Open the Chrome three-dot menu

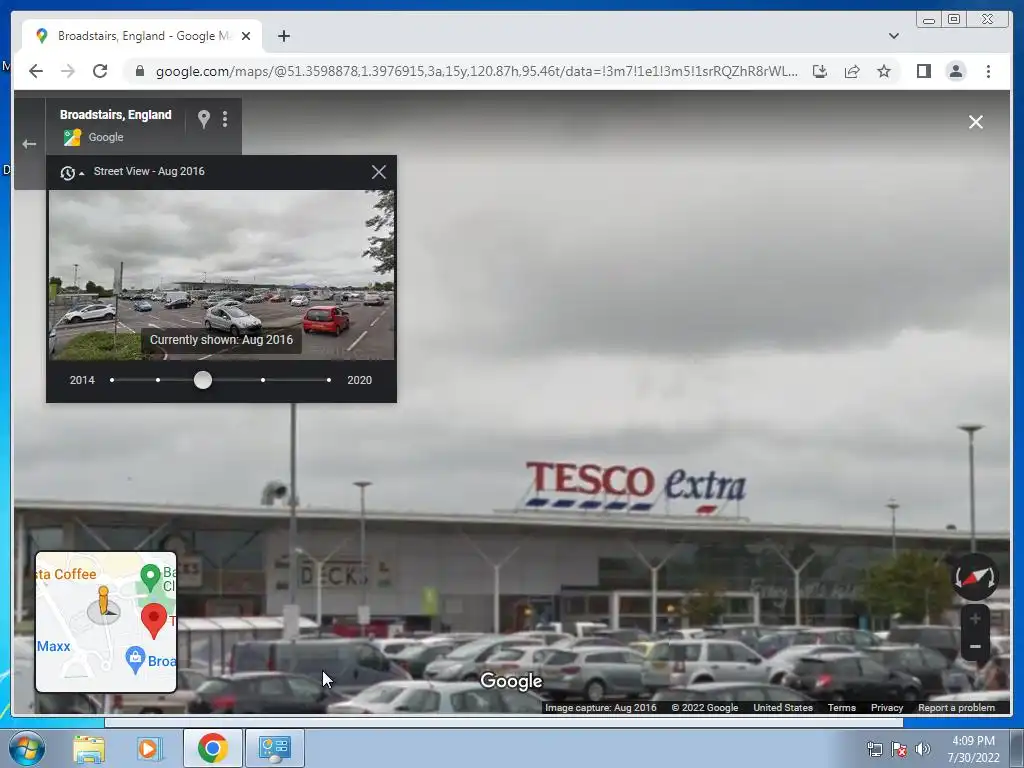point(988,71)
